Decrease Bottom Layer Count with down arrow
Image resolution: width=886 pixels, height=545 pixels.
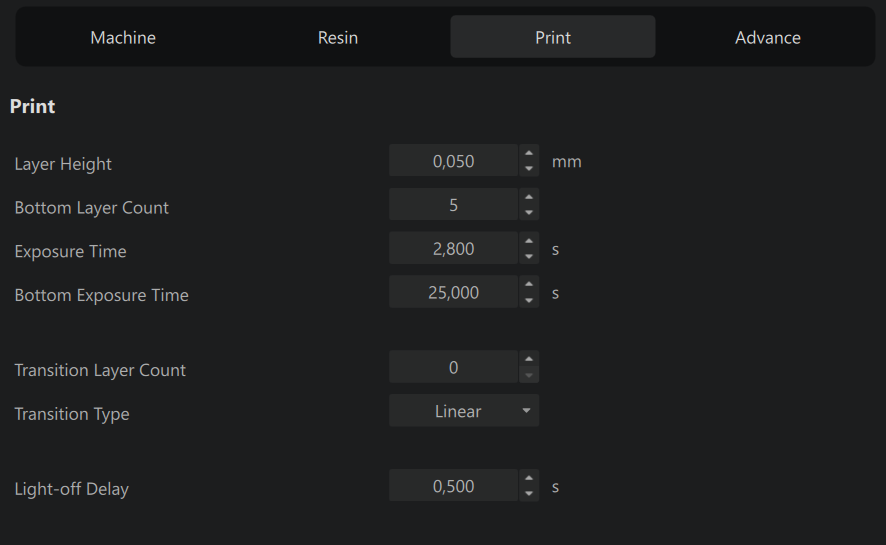coord(529,212)
